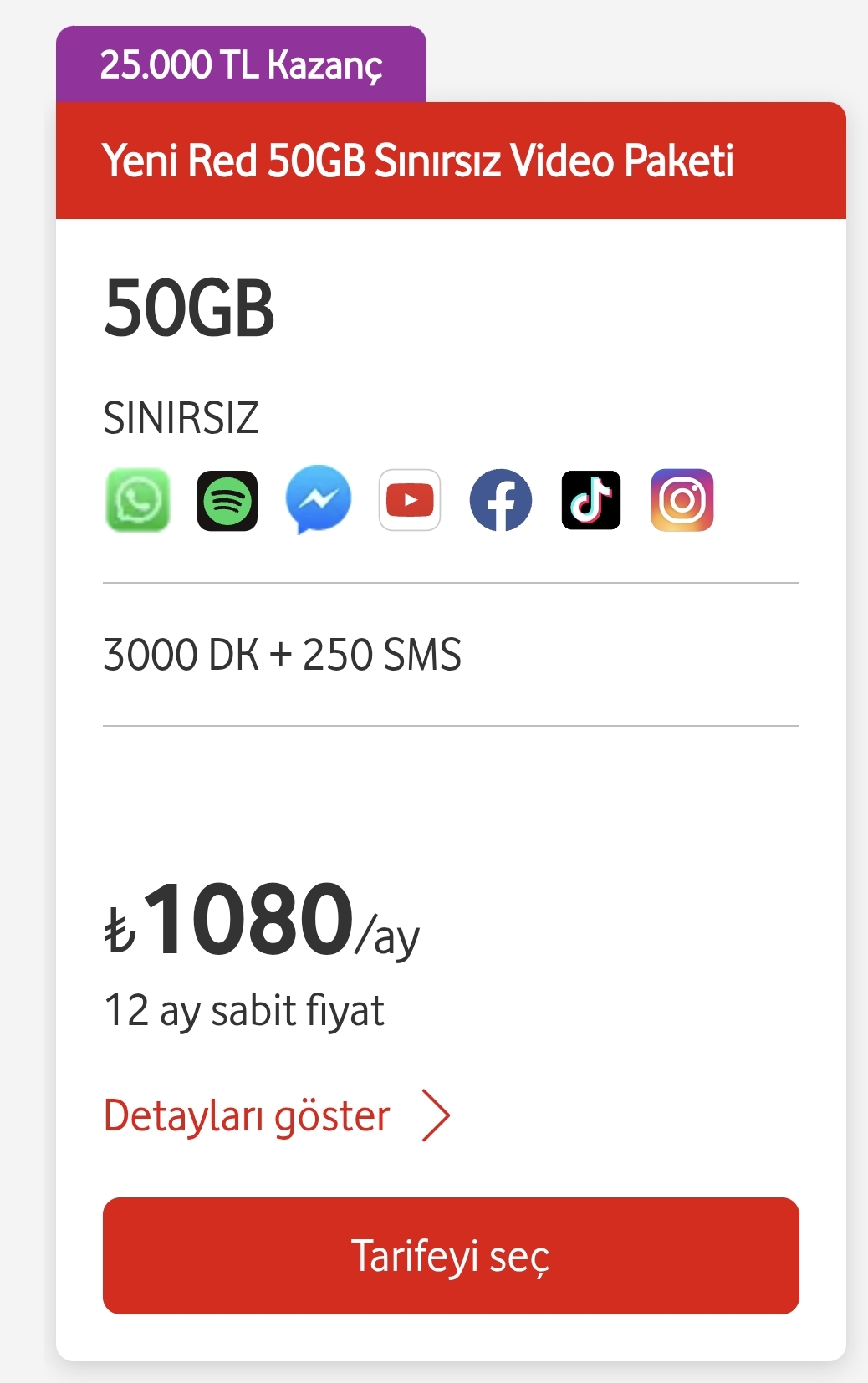Tap the TikTok icon

(591, 500)
